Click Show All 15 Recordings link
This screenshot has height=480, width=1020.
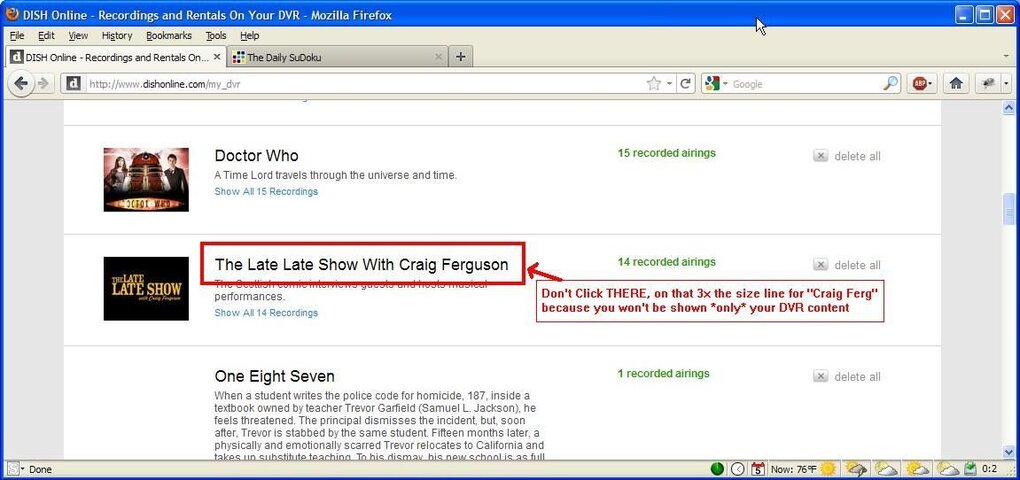266,192
